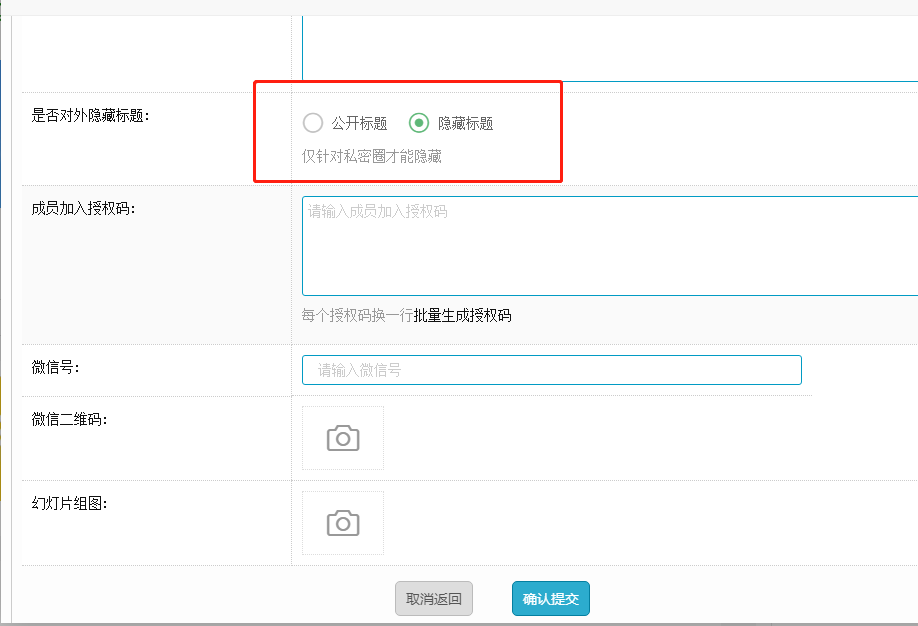Viewport: 918px width, 626px height.
Task: Open the batch generate 批量生成授权码 link
Action: [462, 316]
